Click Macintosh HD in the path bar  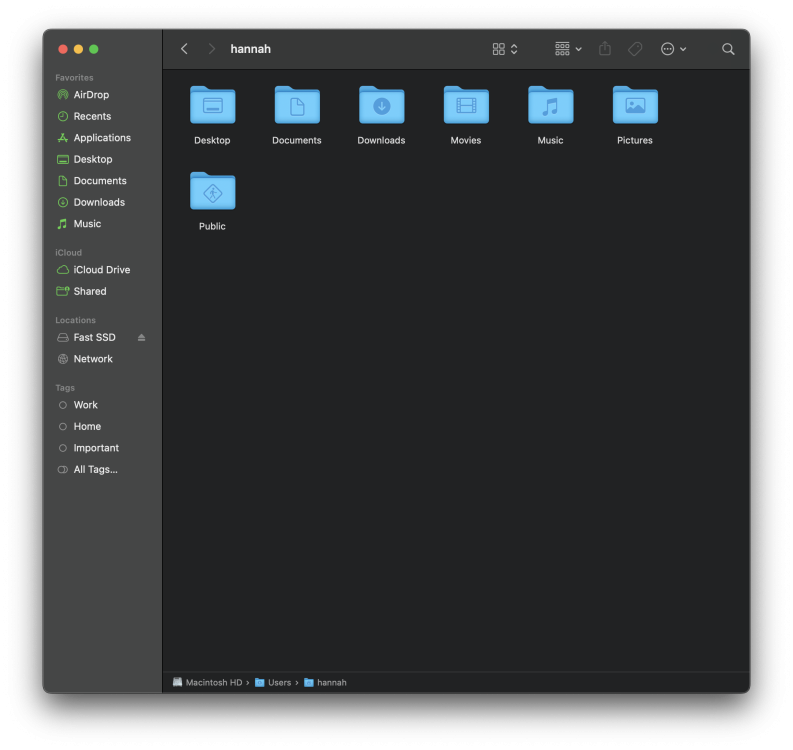213,682
